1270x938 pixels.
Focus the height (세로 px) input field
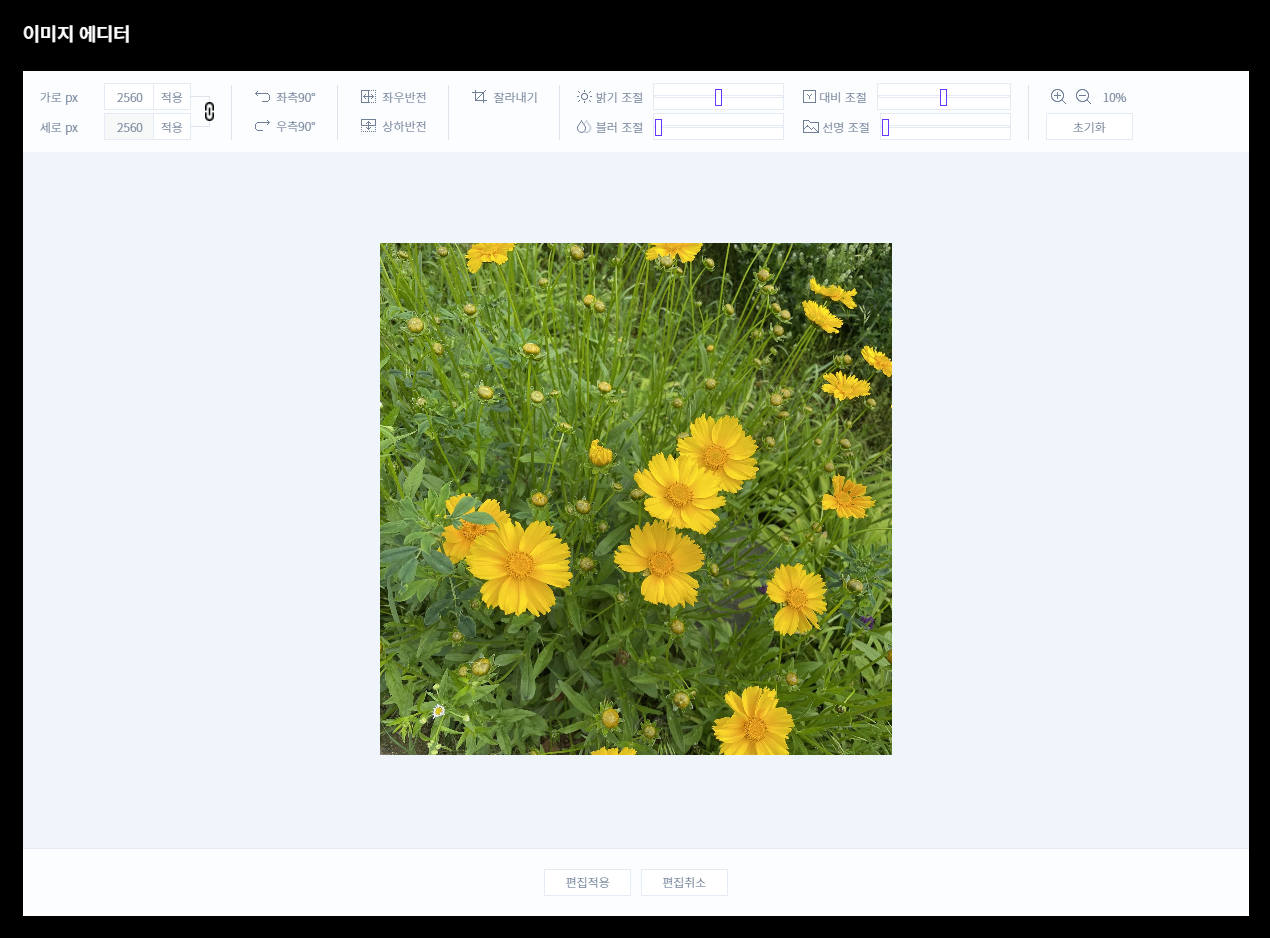pyautogui.click(x=129, y=127)
